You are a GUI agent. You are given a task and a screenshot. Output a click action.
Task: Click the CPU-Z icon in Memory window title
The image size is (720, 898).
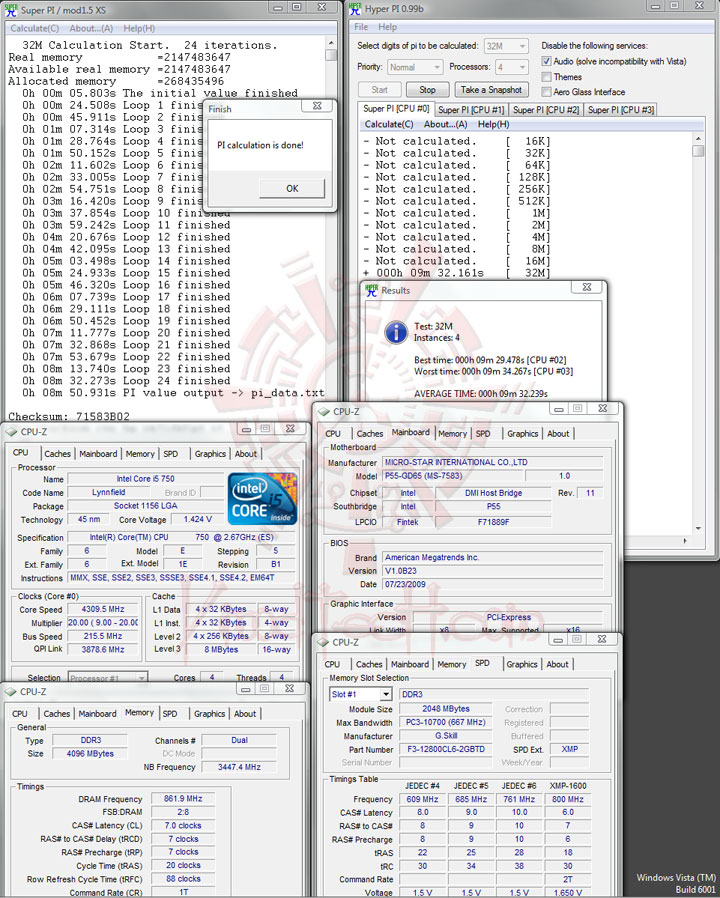(11, 692)
